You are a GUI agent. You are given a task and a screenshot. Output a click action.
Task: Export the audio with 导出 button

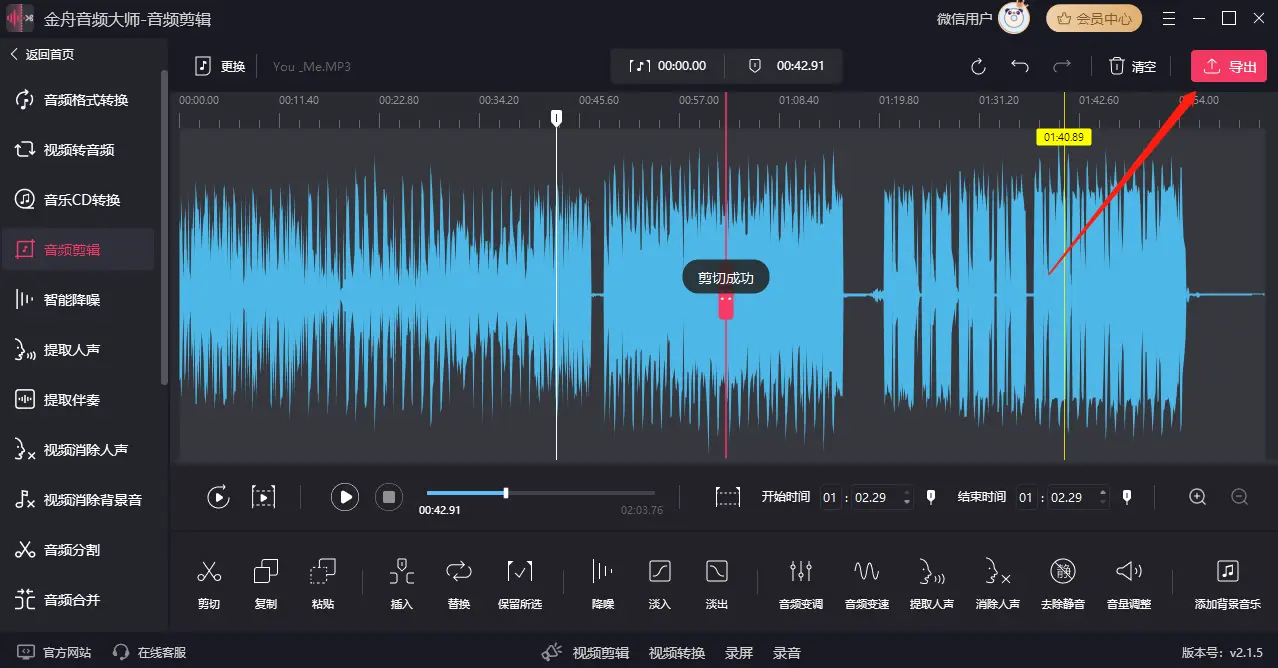coord(1228,66)
